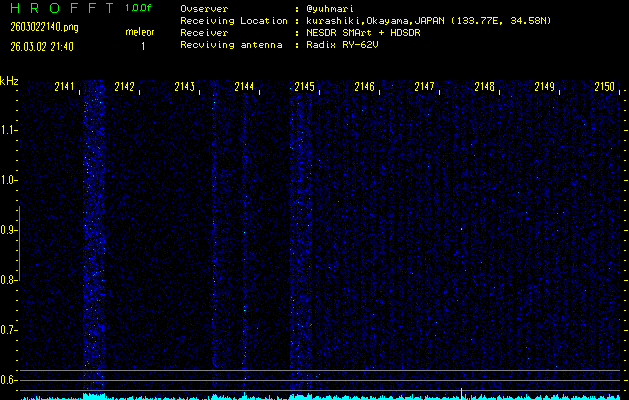
Task: Click the 2145 time marker
Action: tap(304, 87)
